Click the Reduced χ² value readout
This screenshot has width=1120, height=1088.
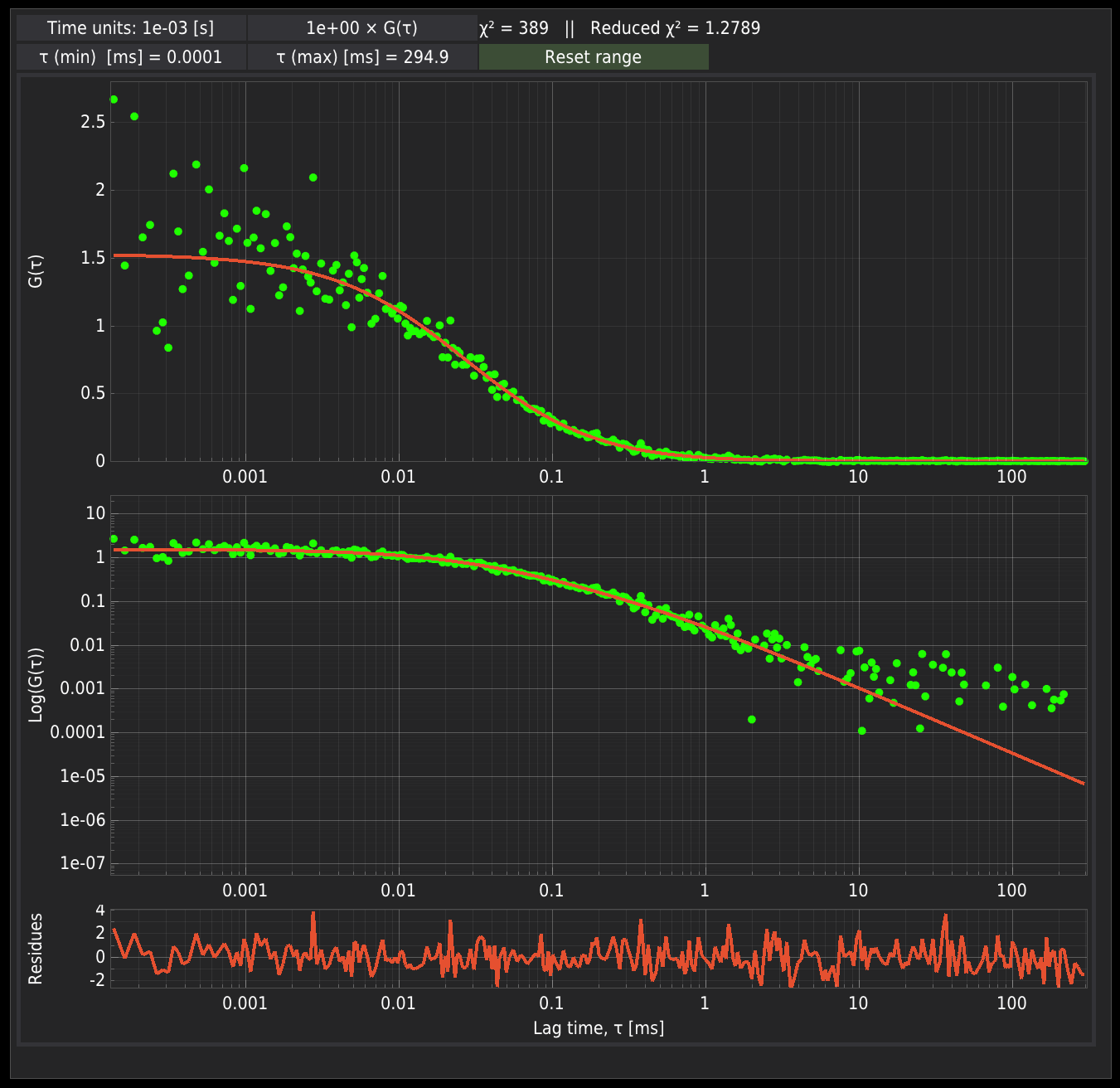(675, 28)
